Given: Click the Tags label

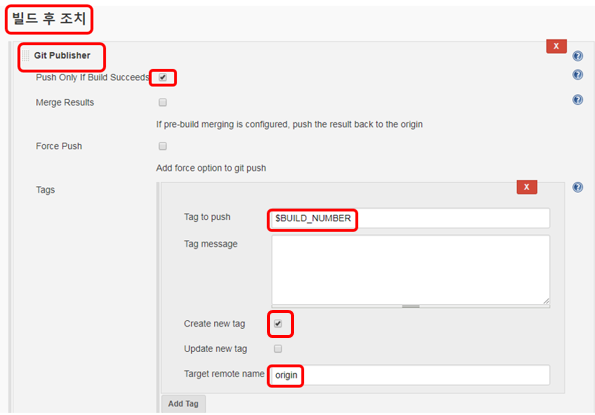Looking at the screenshot, I should tap(46, 190).
